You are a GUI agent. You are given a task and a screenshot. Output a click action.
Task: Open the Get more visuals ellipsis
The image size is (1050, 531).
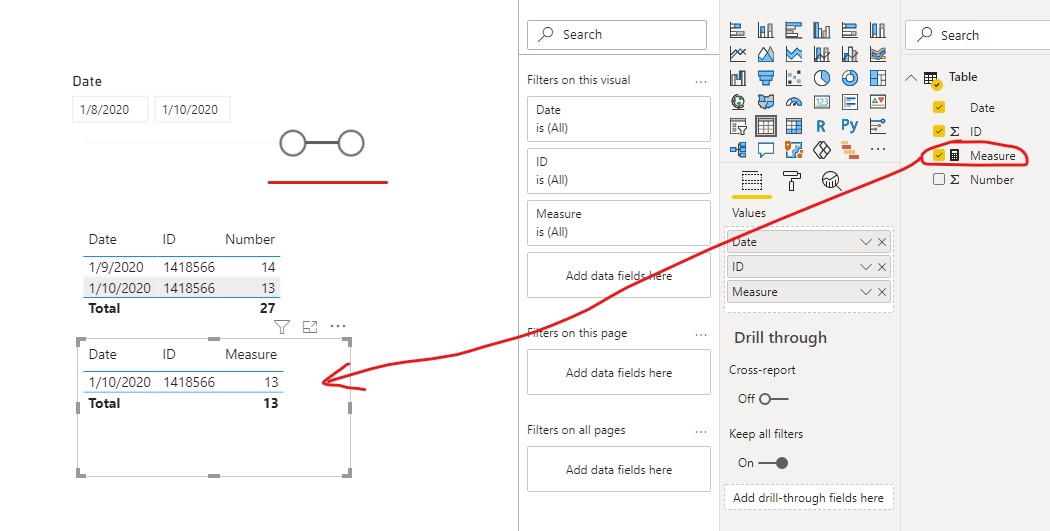pos(878,149)
